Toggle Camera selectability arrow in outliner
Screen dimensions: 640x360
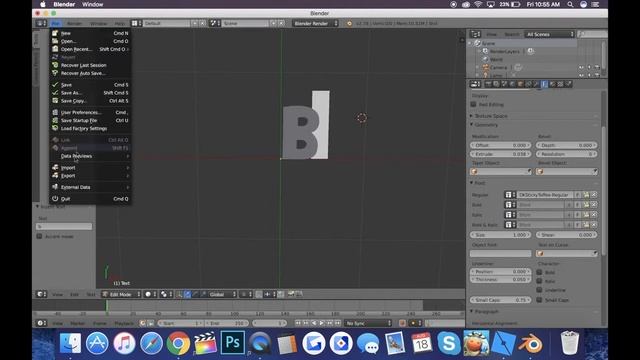click(589, 67)
